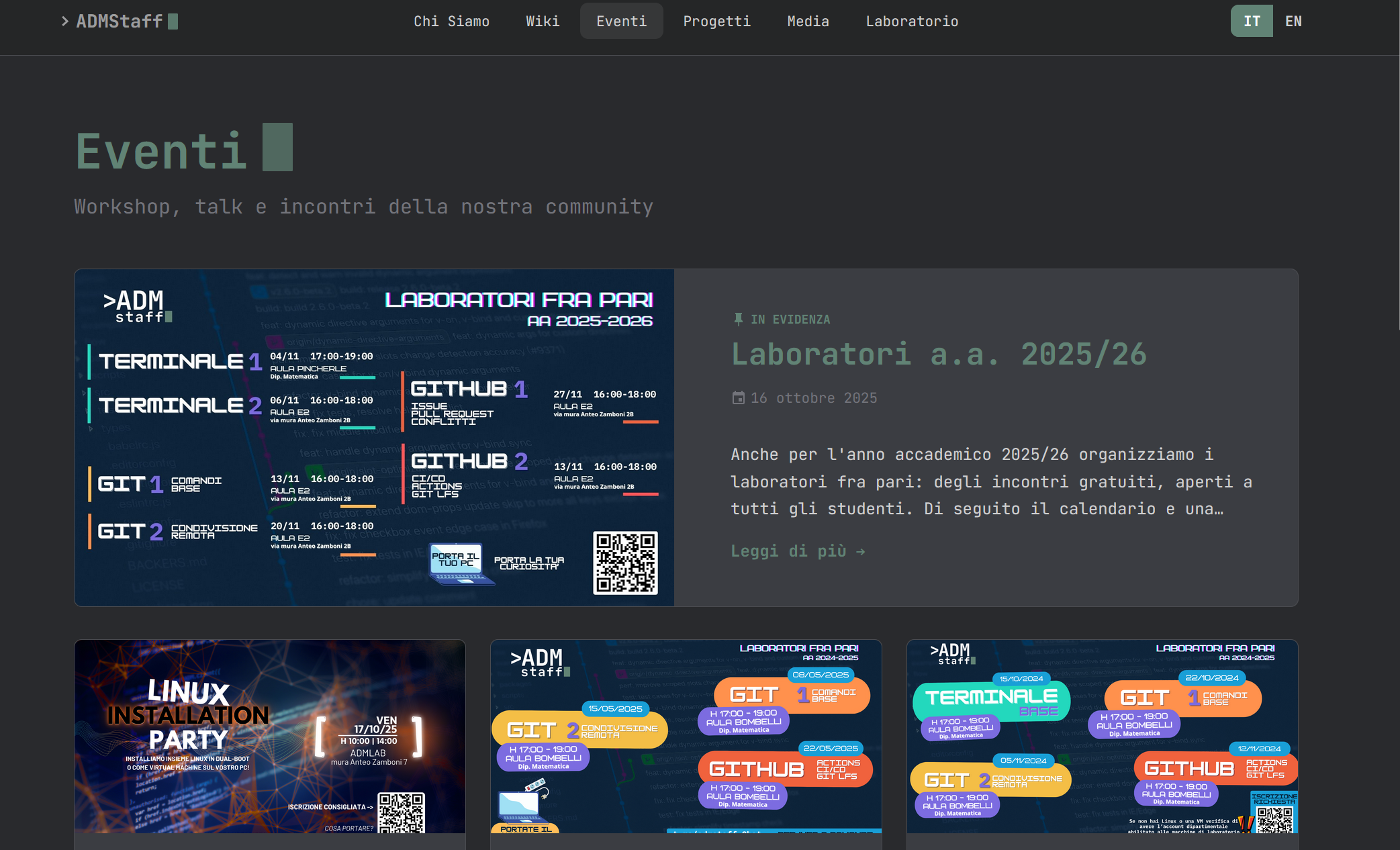Click the Eventi page heading
Screen dimensions: 1400x850
click(x=161, y=150)
